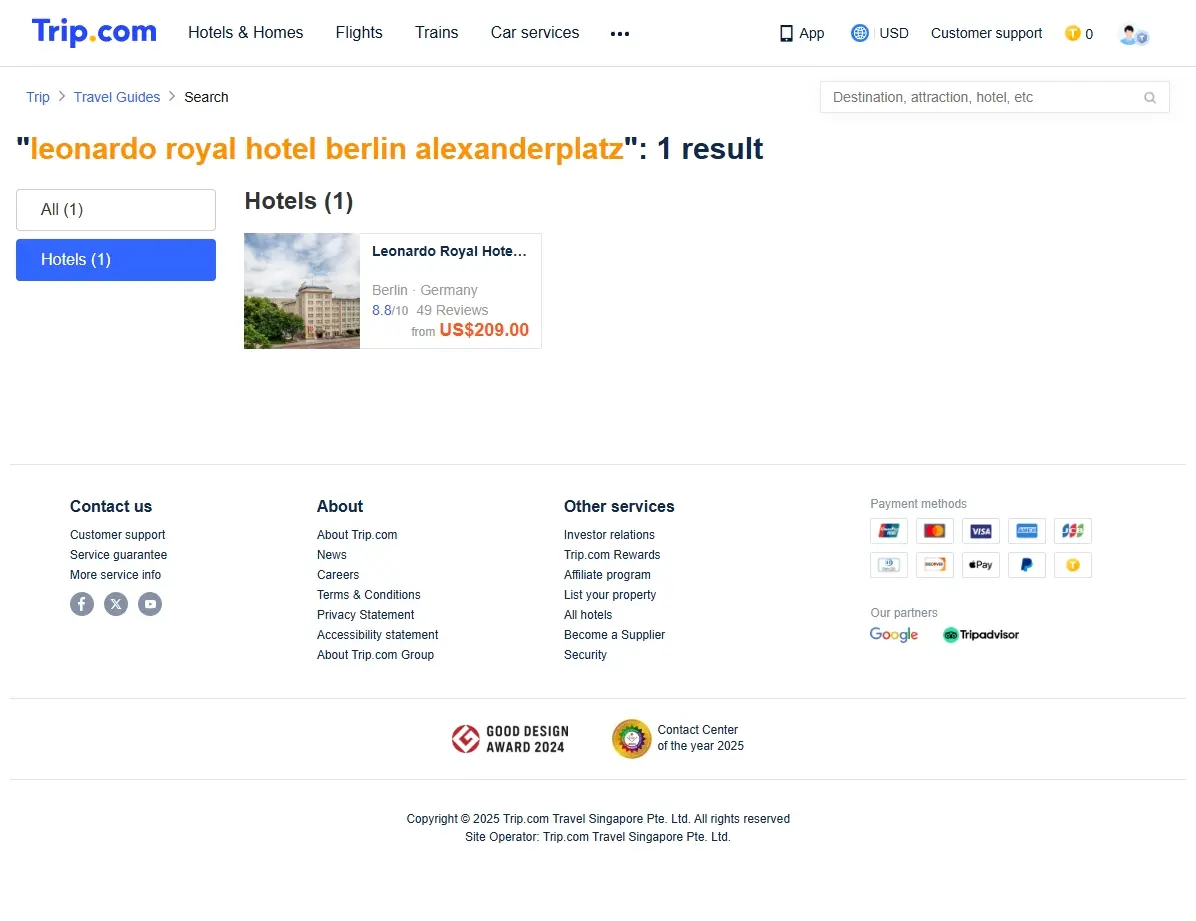This screenshot has height=921, width=1196.
Task: Open More service info link
Action: coord(115,575)
